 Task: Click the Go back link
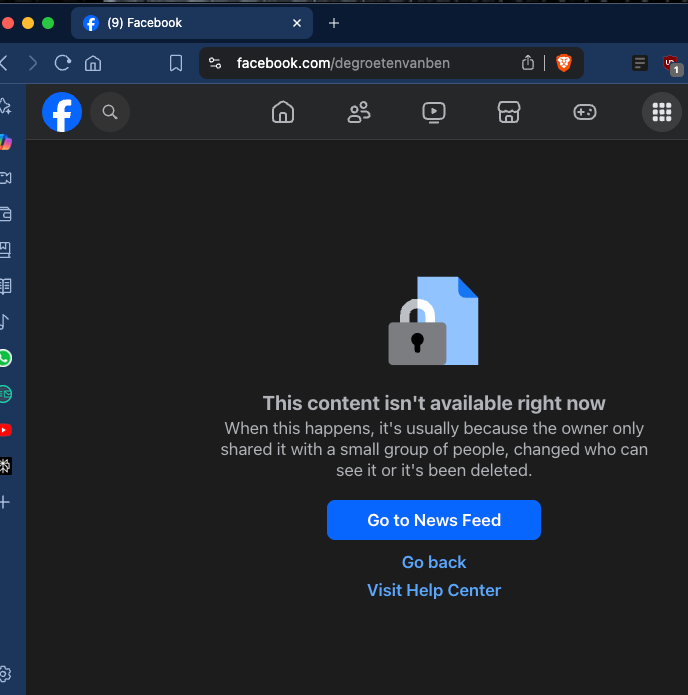434,562
